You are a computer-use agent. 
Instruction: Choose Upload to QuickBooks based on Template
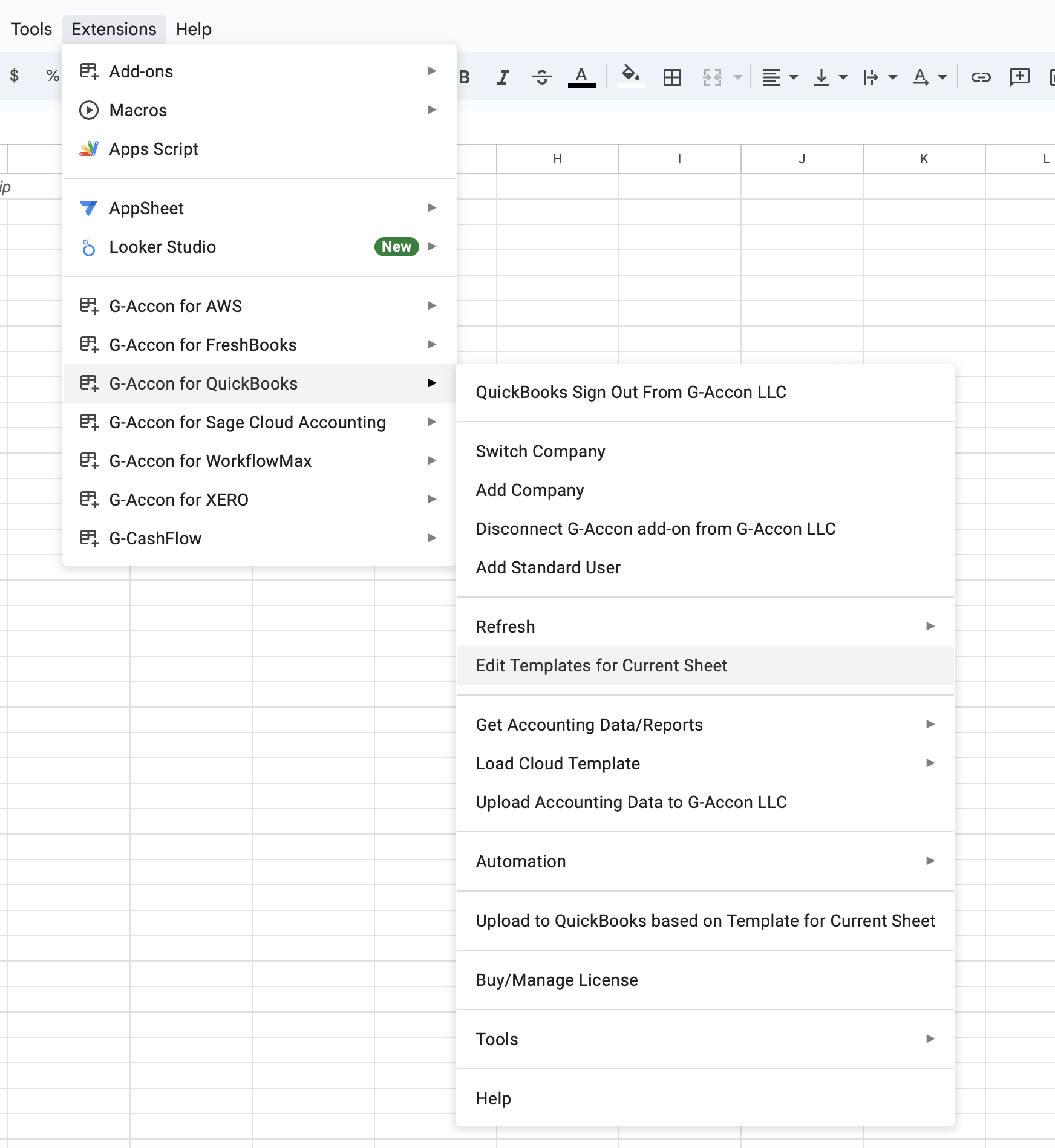705,921
